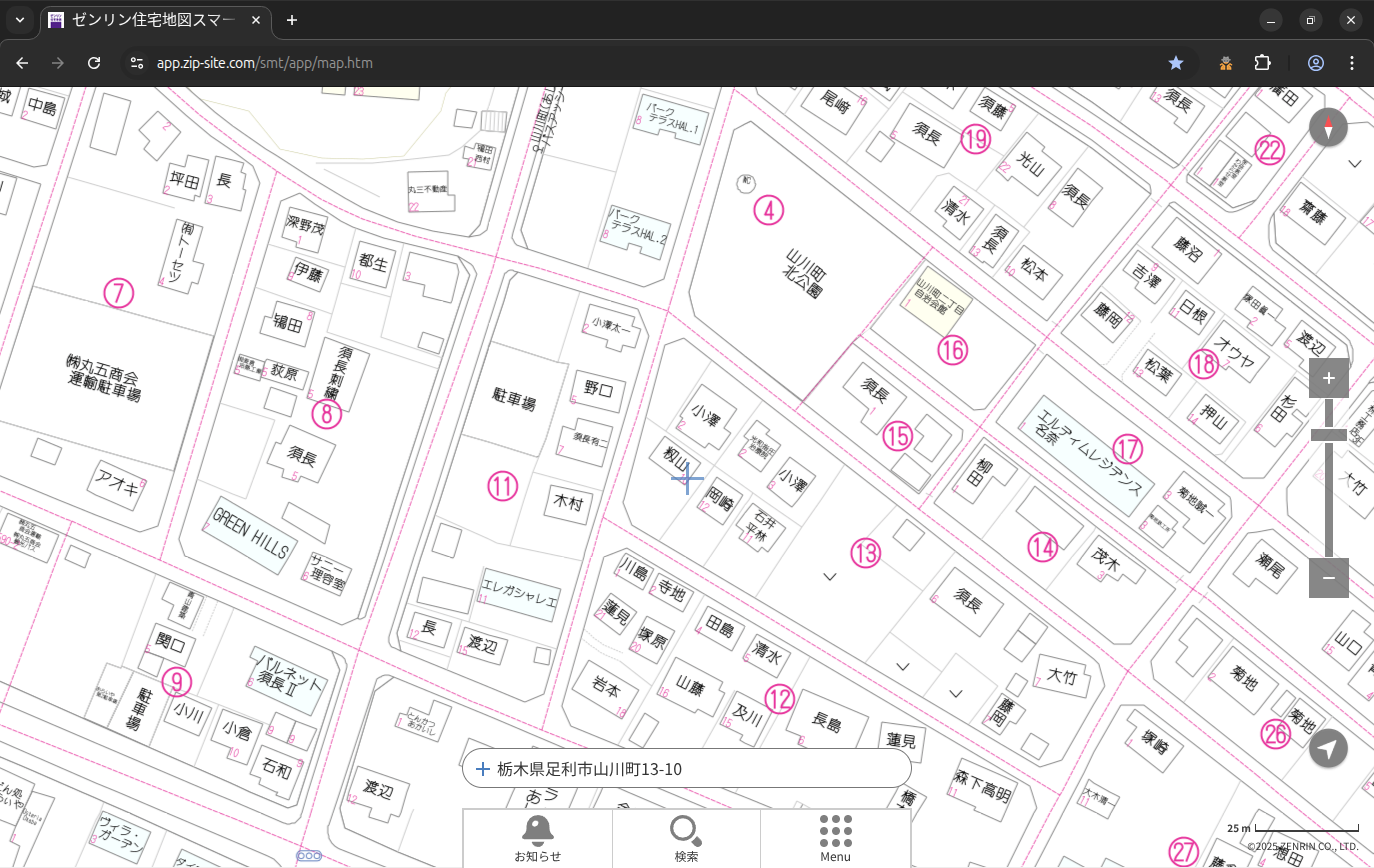Open the grid Menu button

pyautogui.click(x=835, y=838)
